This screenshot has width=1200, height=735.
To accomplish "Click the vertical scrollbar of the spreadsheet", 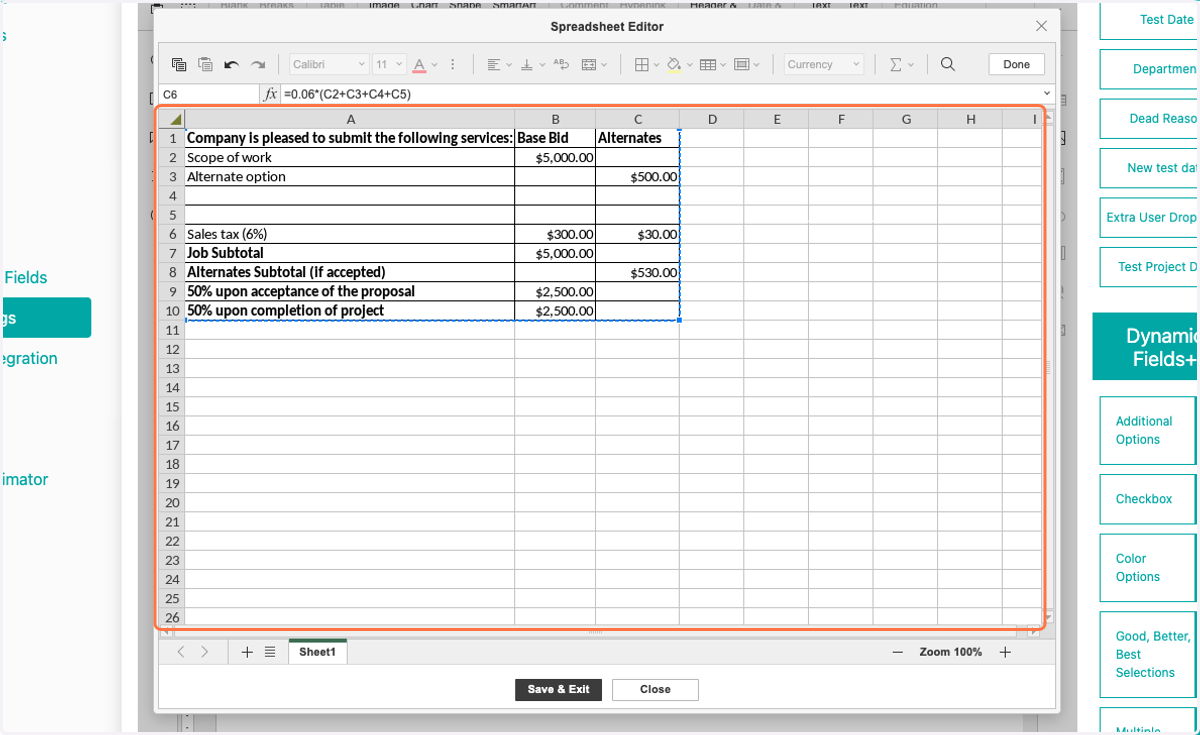I will coord(1048,367).
